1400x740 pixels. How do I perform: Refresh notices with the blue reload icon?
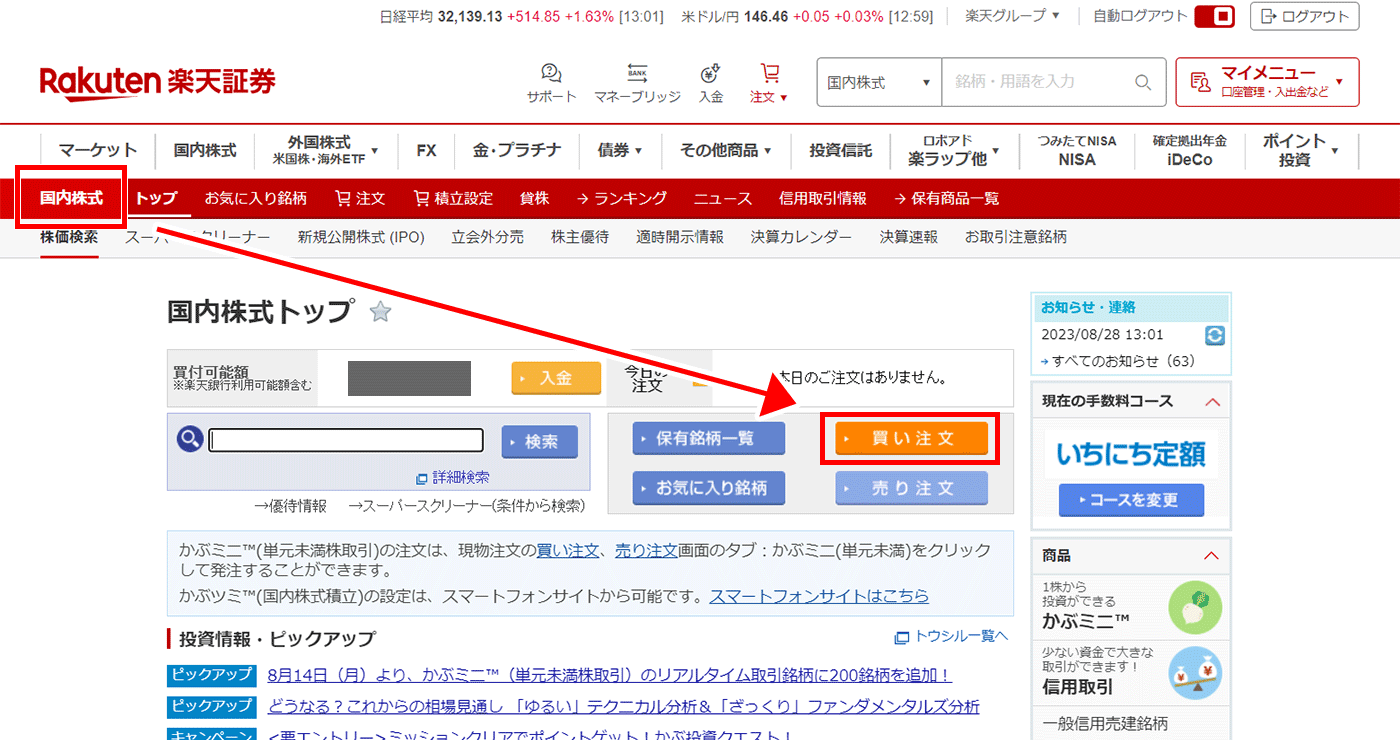pyautogui.click(x=1215, y=336)
